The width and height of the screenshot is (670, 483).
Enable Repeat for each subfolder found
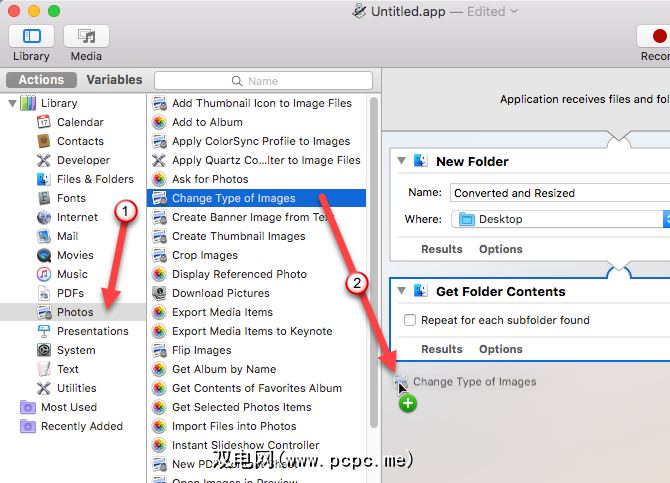[410, 320]
